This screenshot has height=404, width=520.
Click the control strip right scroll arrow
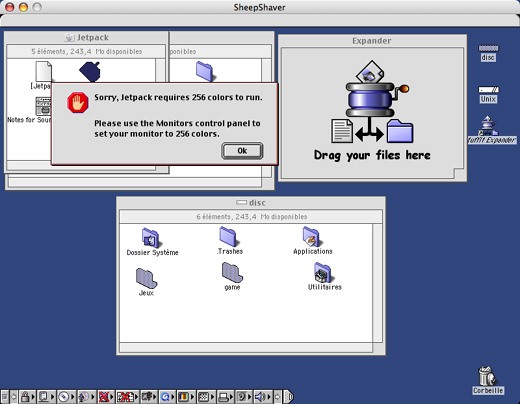click(277, 397)
